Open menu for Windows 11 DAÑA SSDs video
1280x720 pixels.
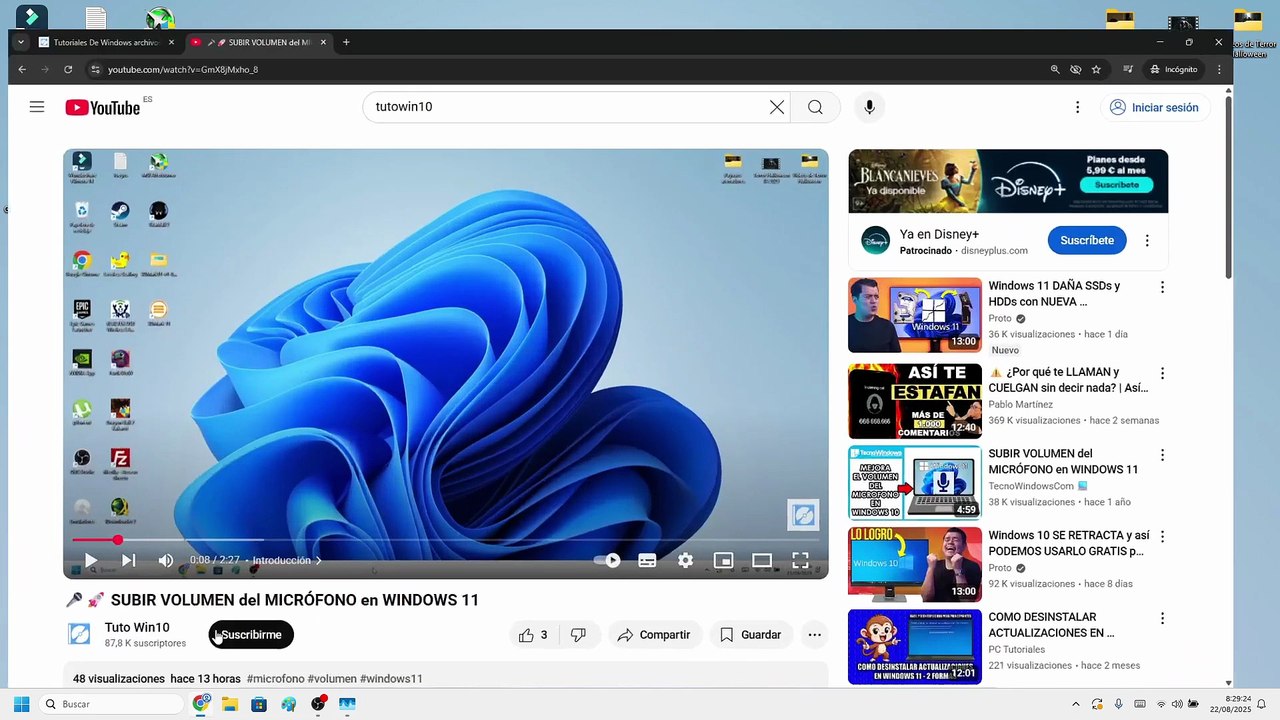coord(1162,287)
